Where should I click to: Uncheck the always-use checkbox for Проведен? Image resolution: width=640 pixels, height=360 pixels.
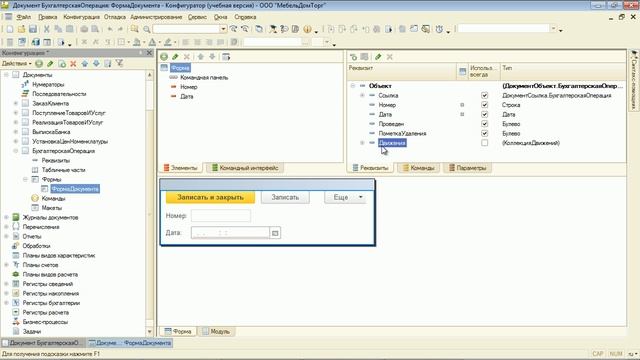pyautogui.click(x=484, y=124)
